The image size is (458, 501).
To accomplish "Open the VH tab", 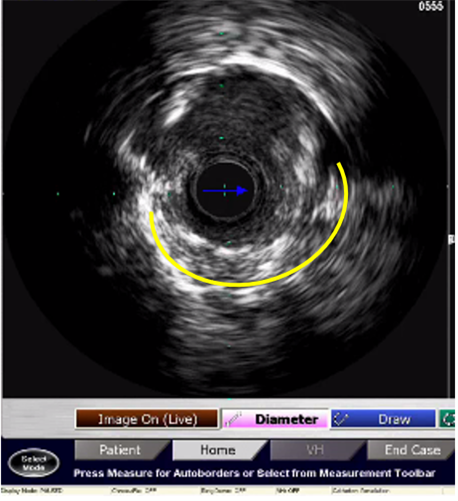I will point(316,450).
